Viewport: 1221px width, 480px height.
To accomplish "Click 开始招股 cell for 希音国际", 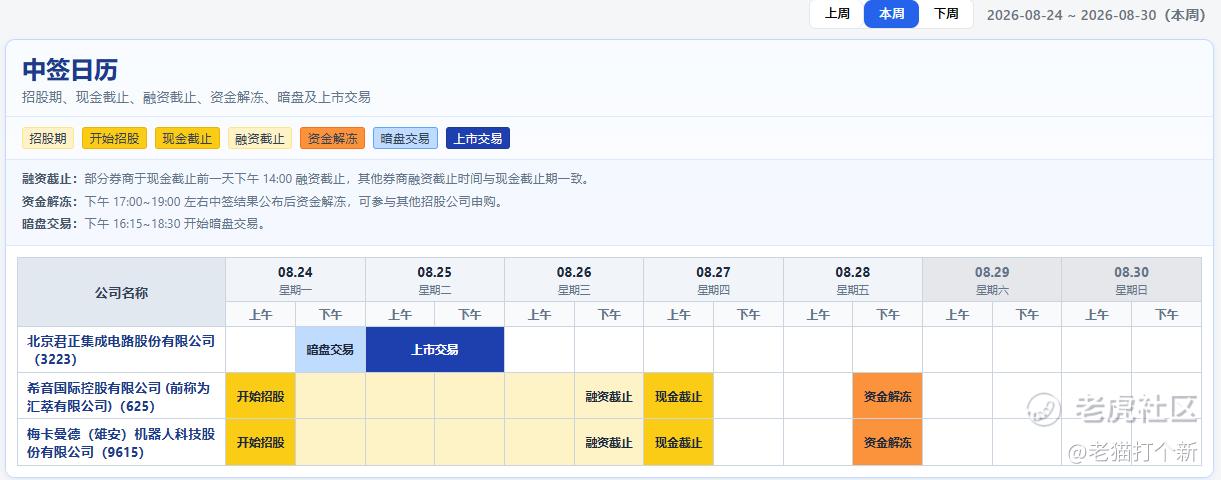I will click(260, 396).
